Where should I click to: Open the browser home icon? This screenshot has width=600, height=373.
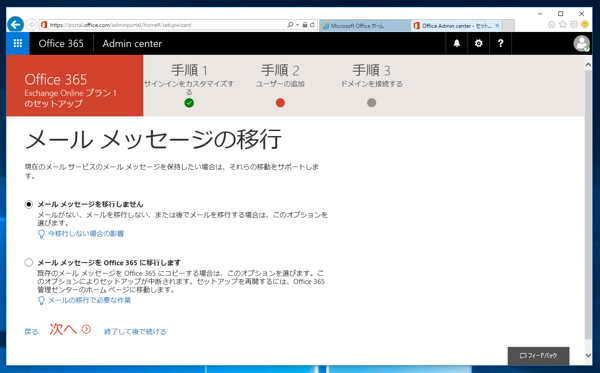click(x=551, y=24)
